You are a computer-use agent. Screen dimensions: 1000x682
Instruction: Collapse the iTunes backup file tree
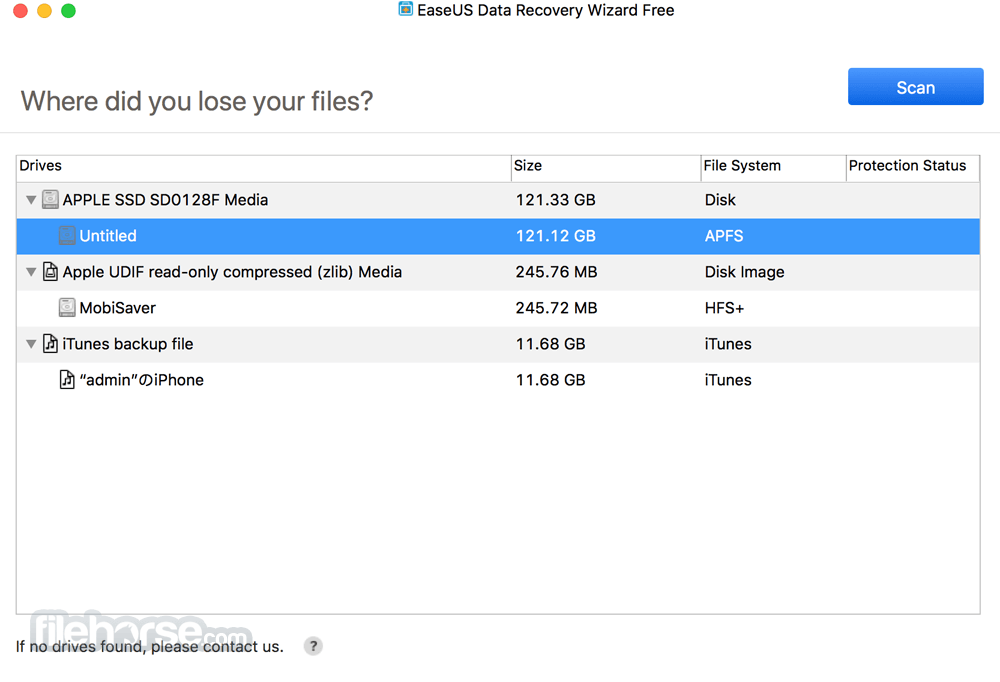[31, 344]
